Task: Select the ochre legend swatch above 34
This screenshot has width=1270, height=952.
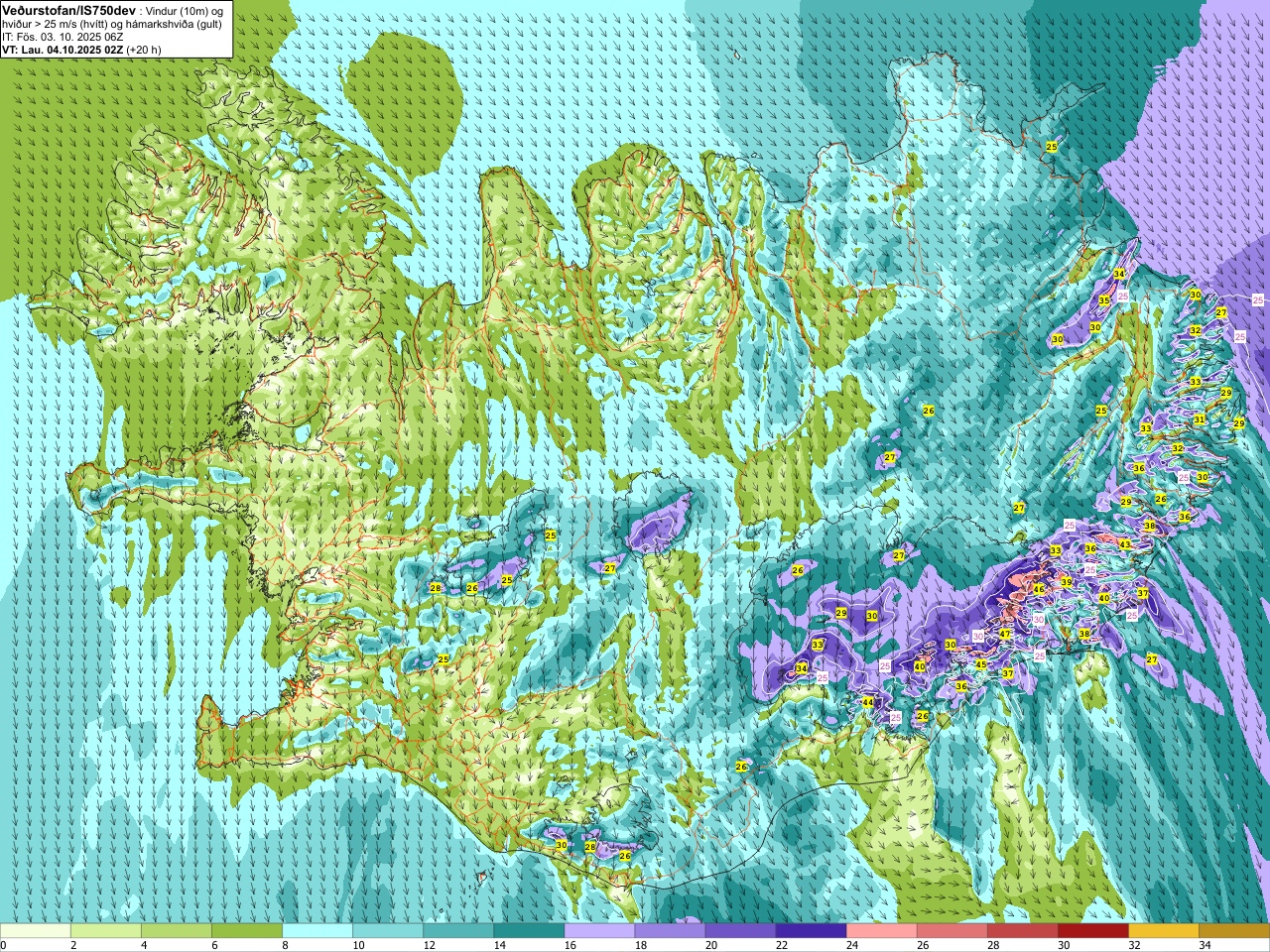Action: [x=1233, y=931]
